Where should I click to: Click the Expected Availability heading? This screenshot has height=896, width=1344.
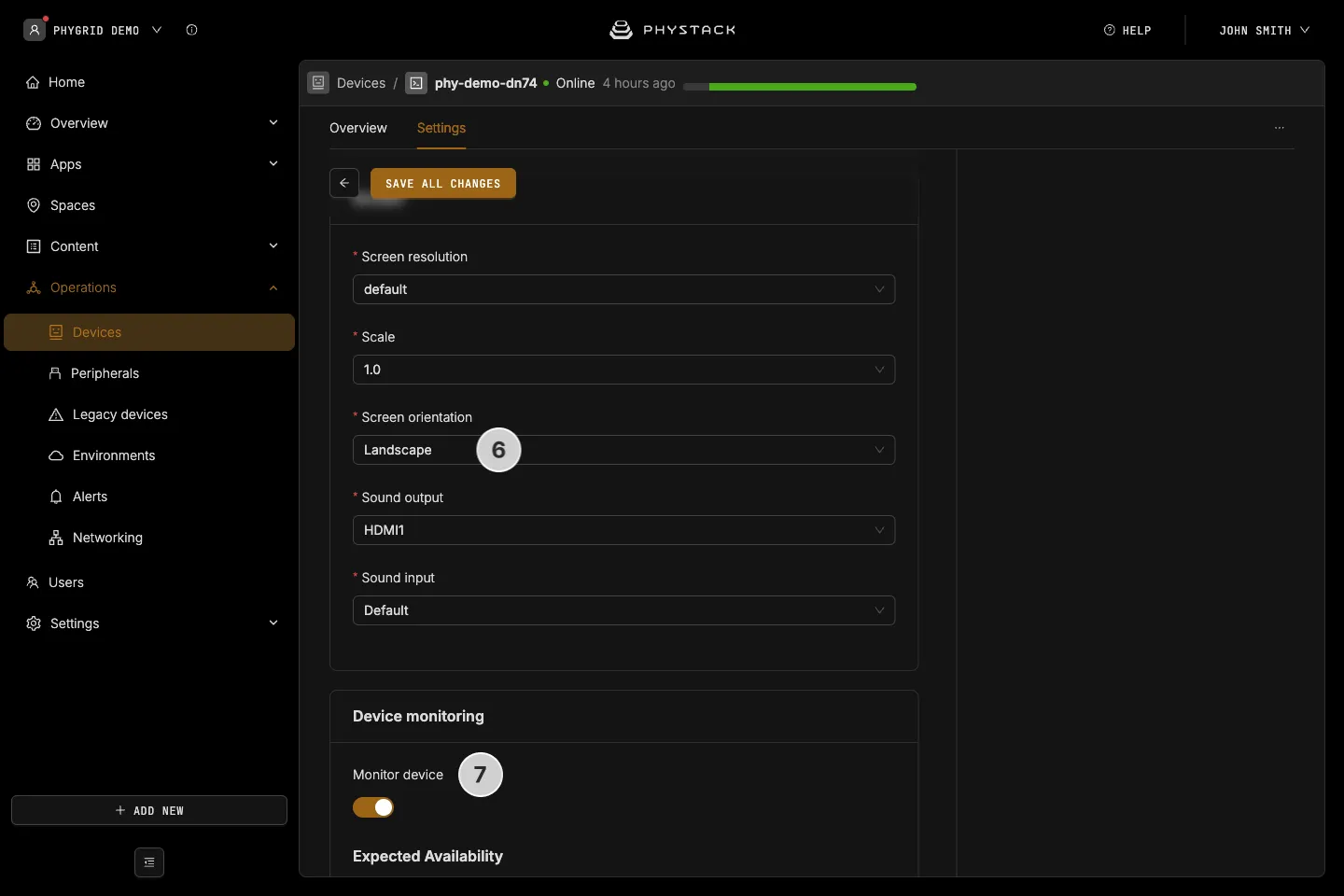[427, 856]
